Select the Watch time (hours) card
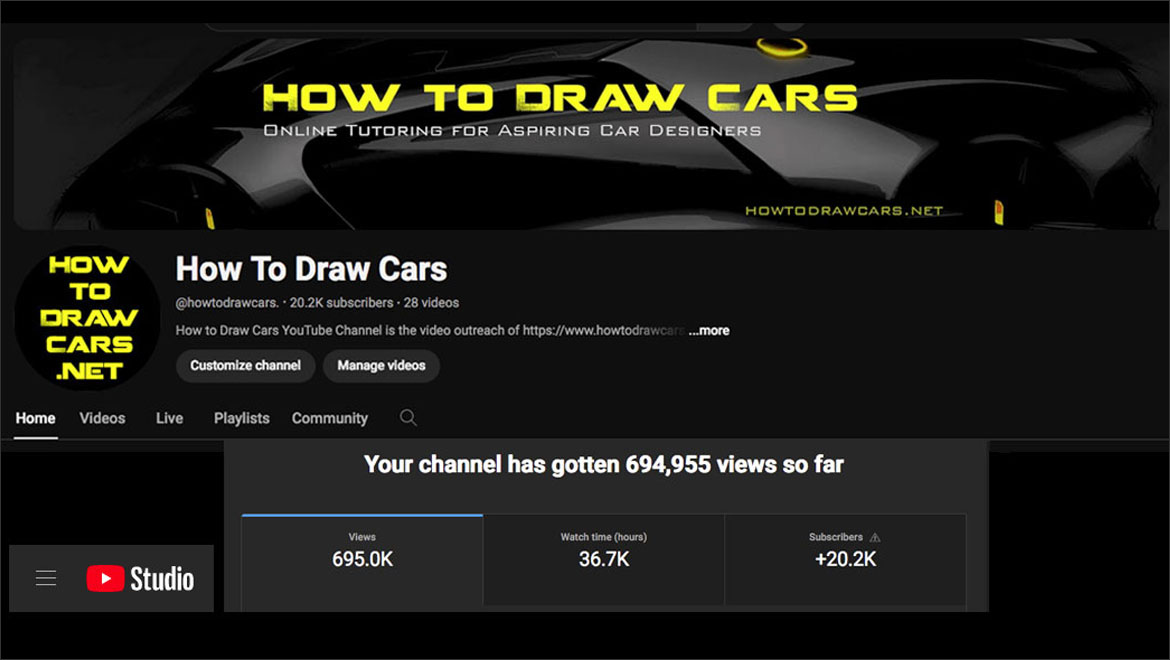This screenshot has width=1170, height=660. coord(604,559)
